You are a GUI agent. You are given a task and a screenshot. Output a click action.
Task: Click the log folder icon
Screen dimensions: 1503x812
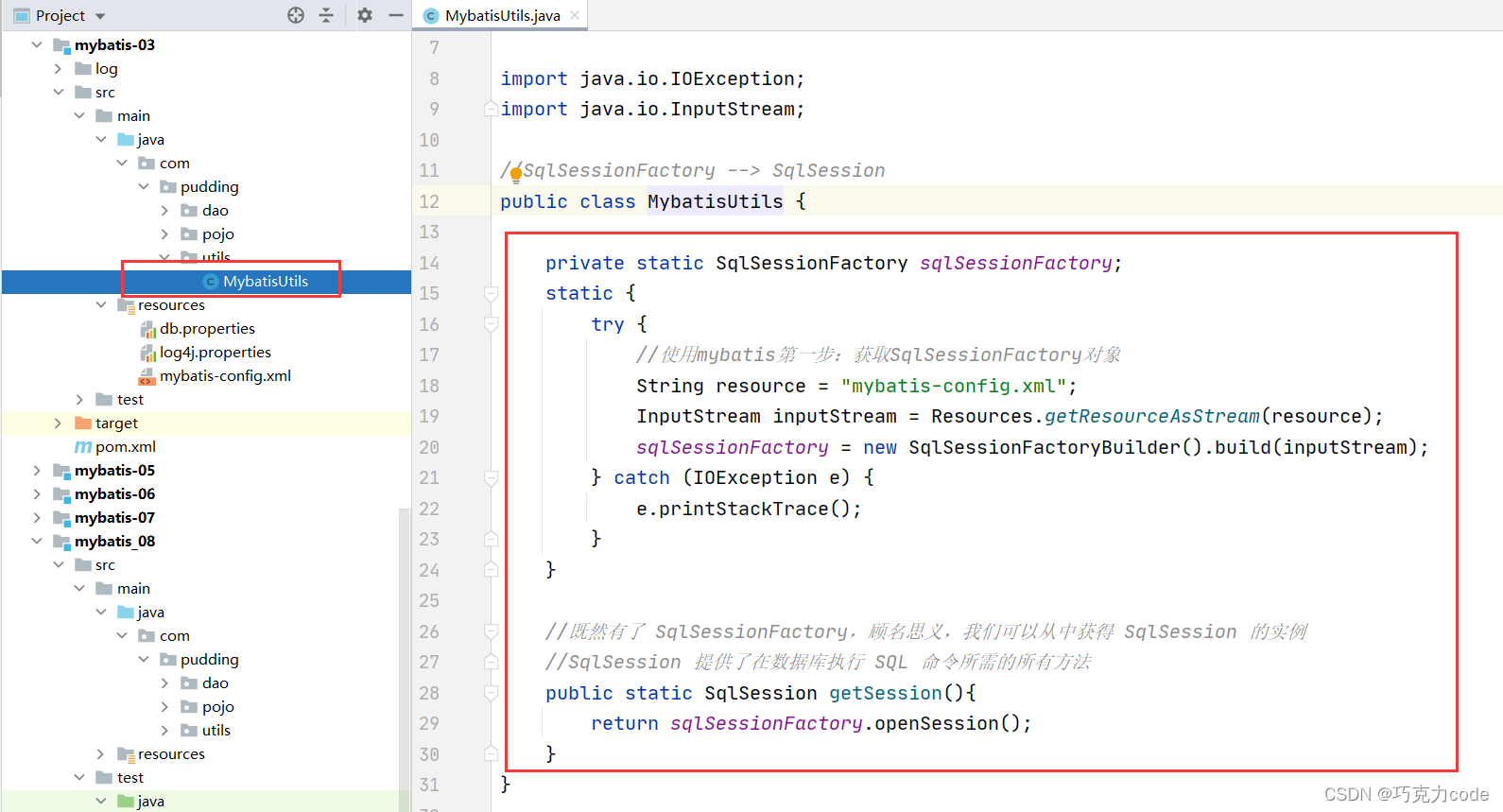(83, 68)
